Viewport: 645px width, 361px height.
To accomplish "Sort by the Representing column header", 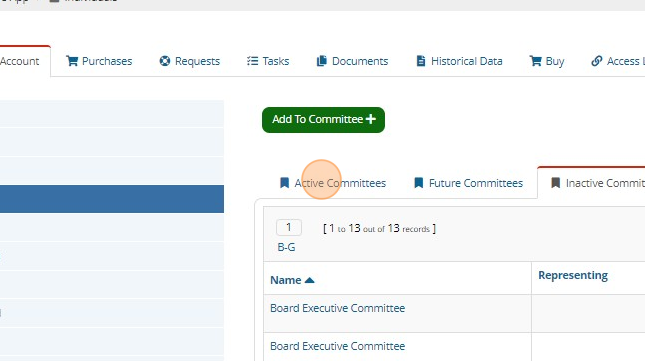I will pos(573,275).
